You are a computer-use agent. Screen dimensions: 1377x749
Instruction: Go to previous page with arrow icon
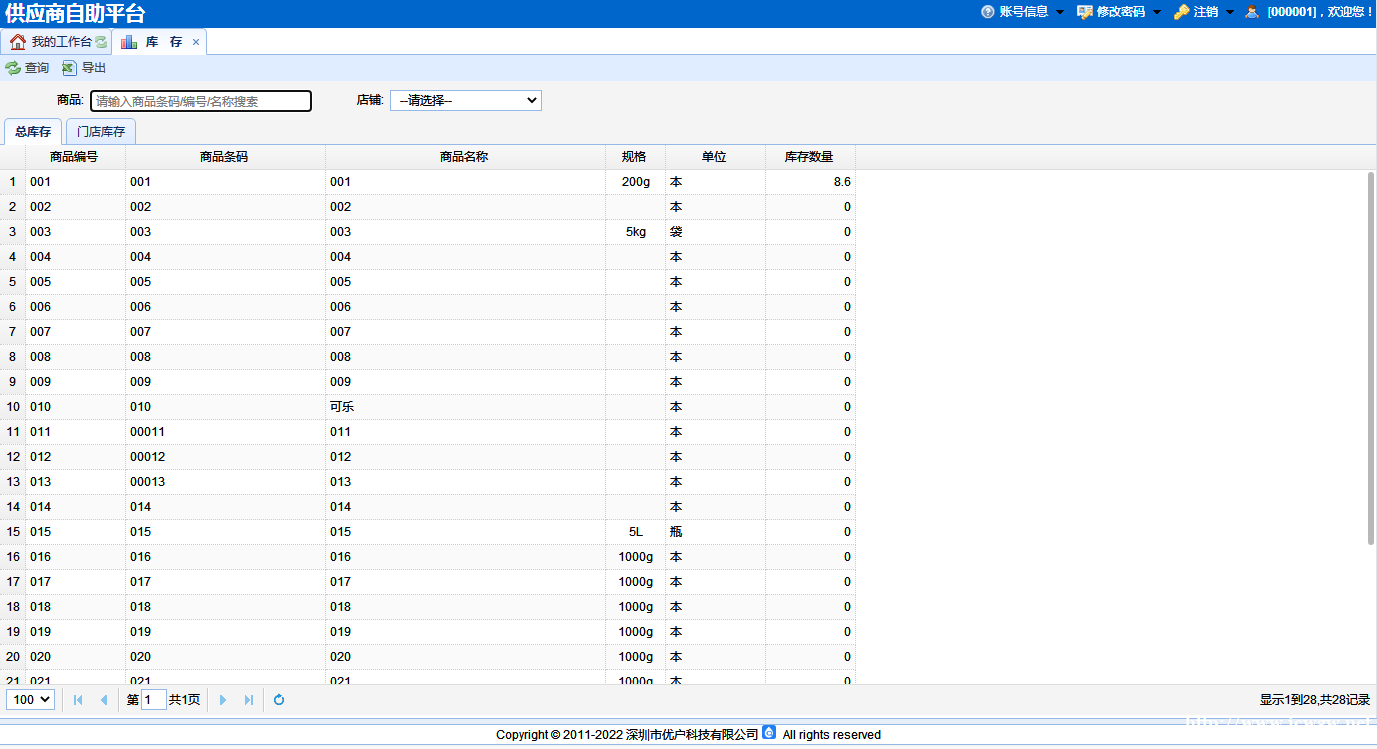[103, 700]
